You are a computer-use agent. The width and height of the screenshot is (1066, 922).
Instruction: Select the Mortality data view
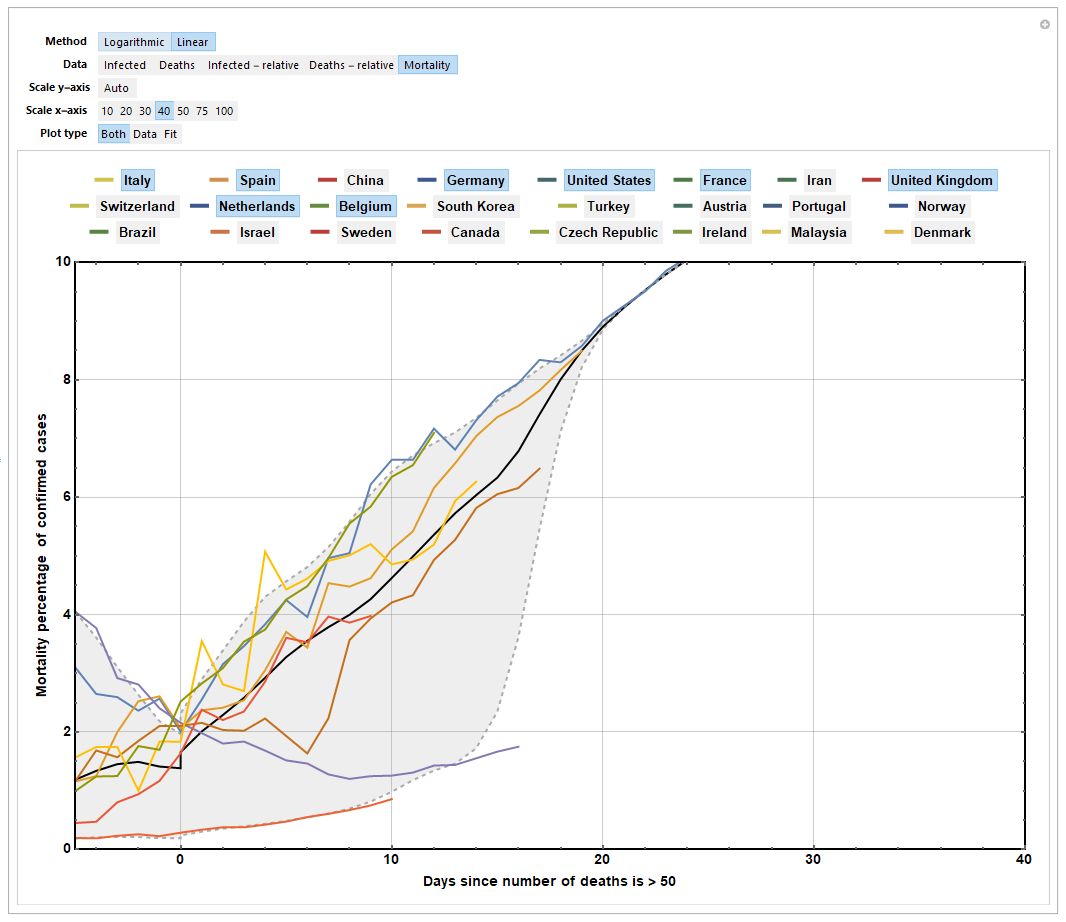(x=428, y=65)
